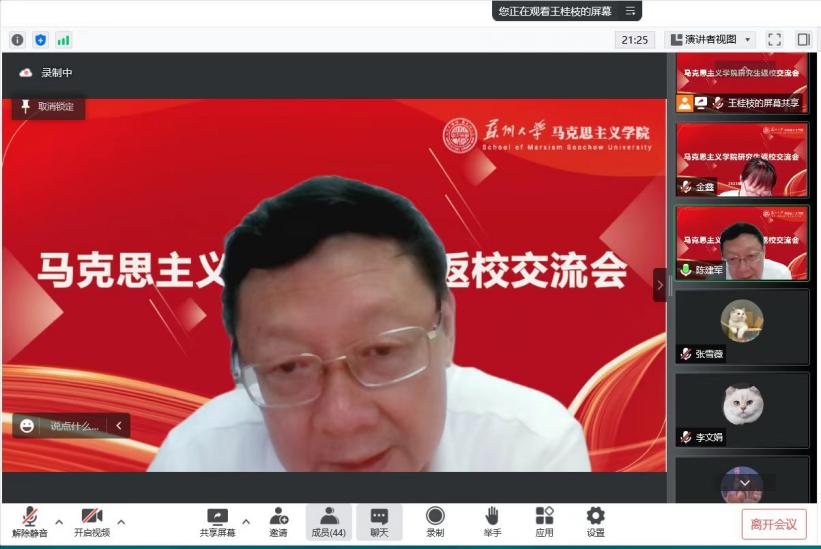Click 取消锁定 unpin button

pyautogui.click(x=48, y=107)
